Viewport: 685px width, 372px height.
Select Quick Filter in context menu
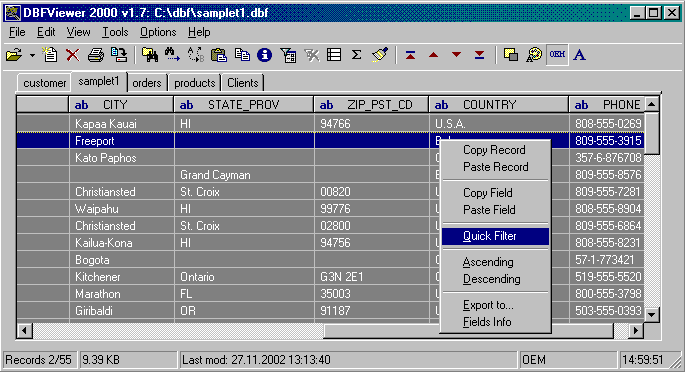click(x=495, y=236)
